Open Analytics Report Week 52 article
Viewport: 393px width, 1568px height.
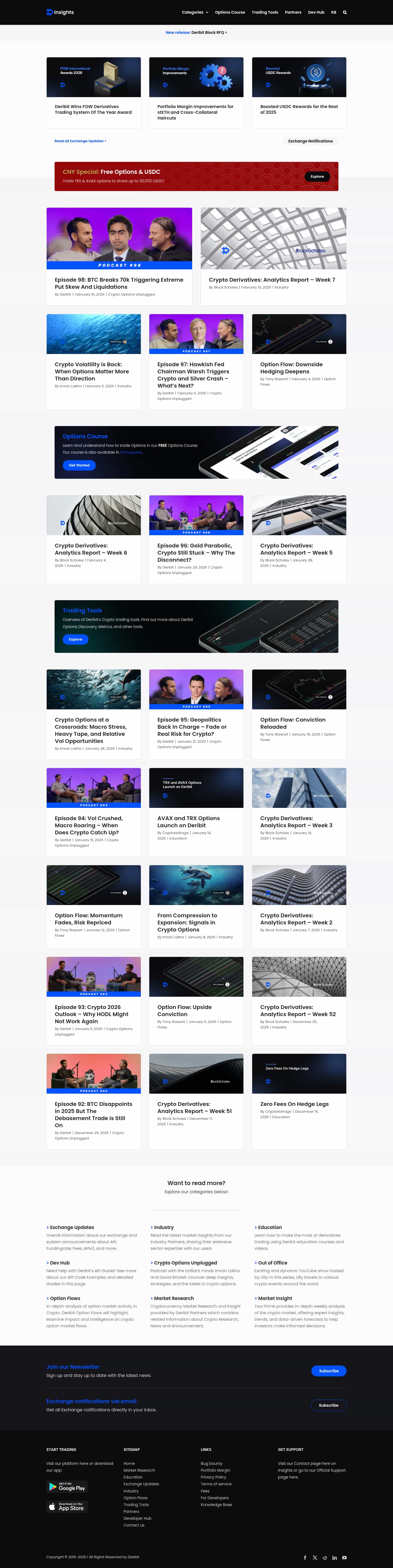click(298, 1010)
